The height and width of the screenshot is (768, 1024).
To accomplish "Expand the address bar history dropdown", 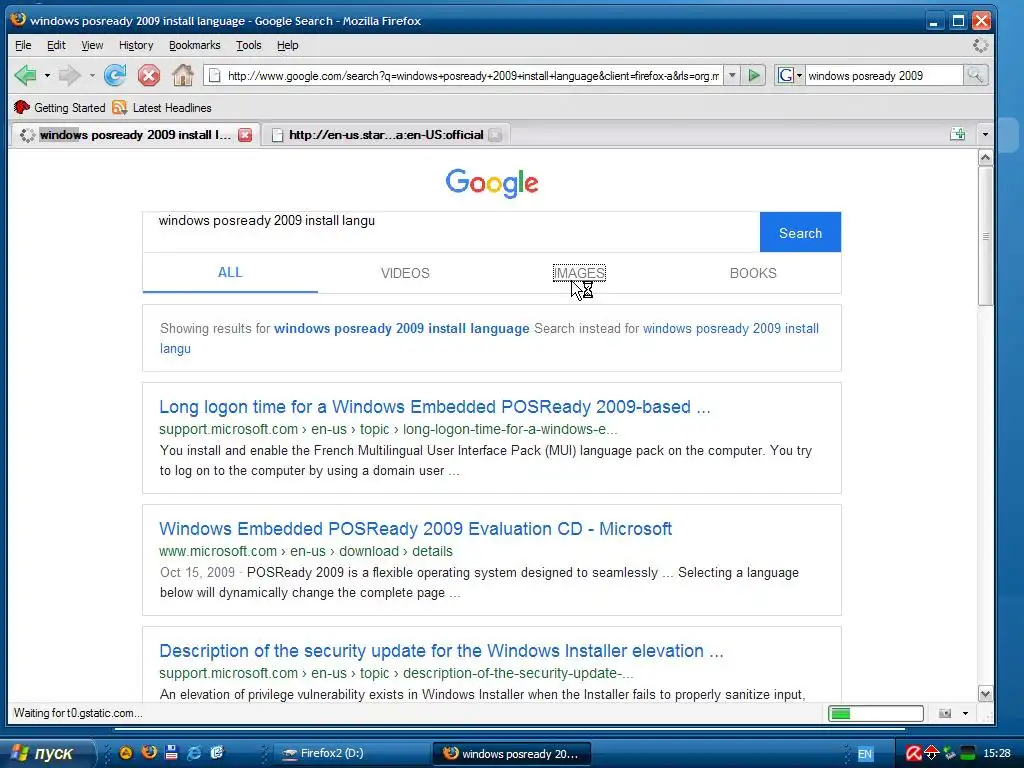I will coord(732,76).
